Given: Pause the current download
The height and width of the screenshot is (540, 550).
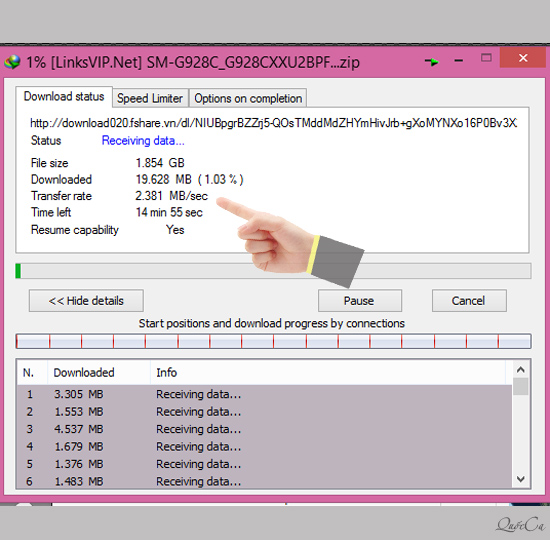Looking at the screenshot, I should coord(360,301).
